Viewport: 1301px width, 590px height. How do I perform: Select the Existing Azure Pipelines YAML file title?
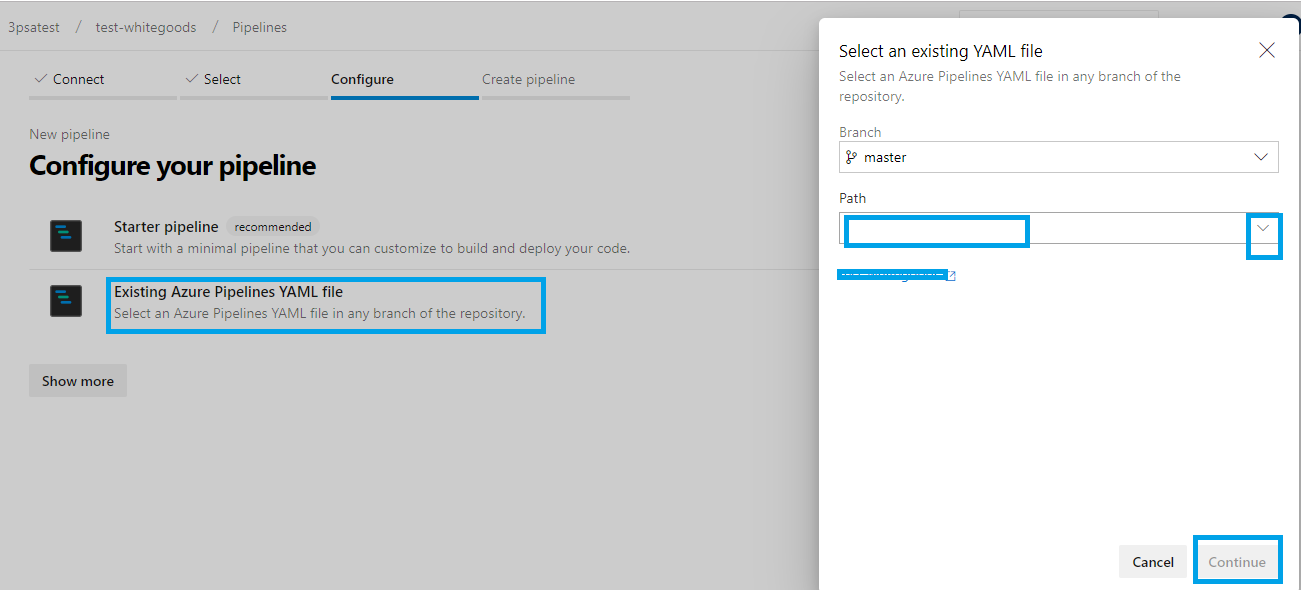228,292
